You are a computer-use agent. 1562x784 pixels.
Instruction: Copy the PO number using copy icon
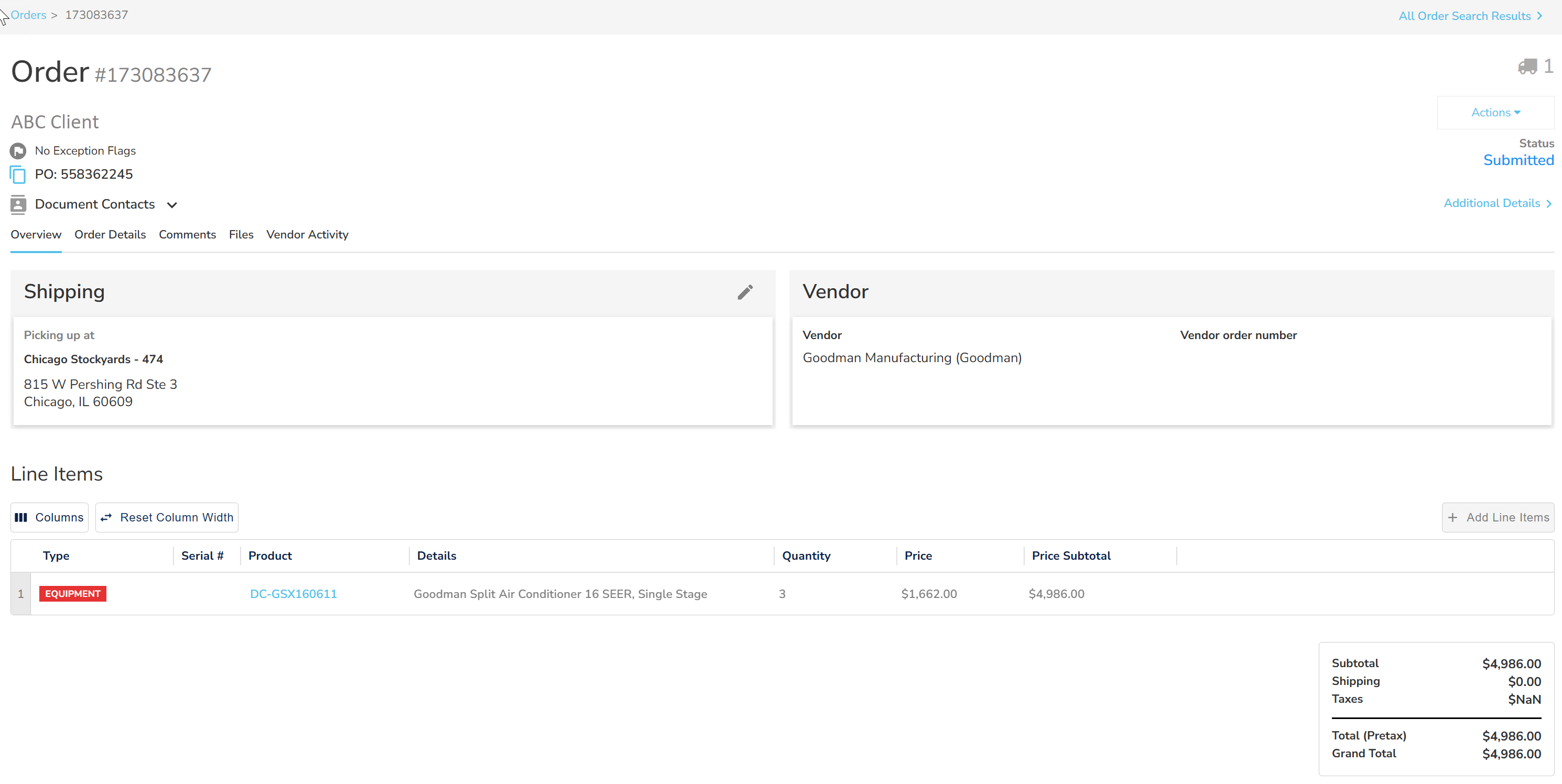pos(18,175)
